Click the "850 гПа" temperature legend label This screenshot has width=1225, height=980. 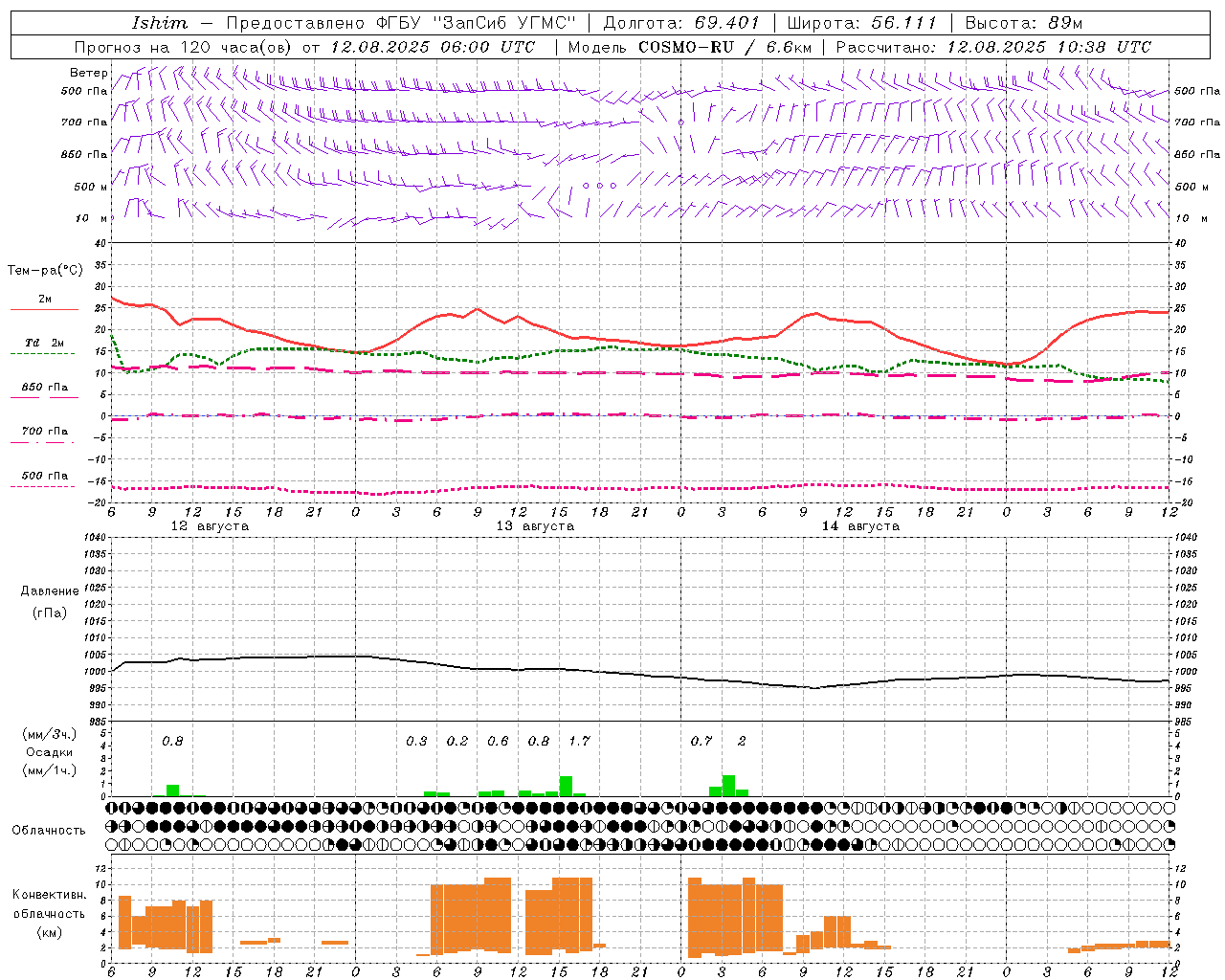(44, 388)
